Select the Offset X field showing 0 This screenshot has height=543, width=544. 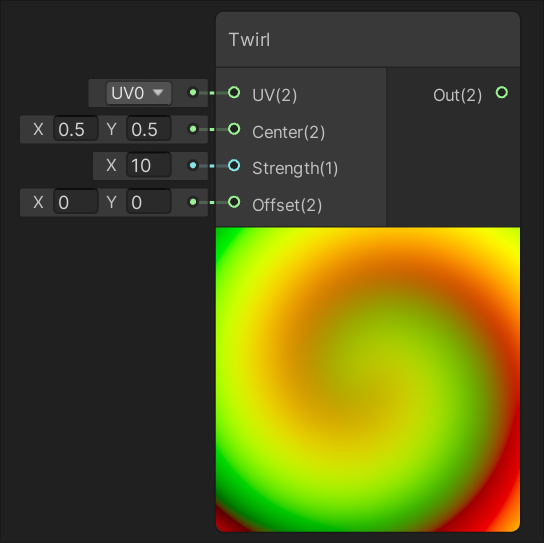click(76, 202)
